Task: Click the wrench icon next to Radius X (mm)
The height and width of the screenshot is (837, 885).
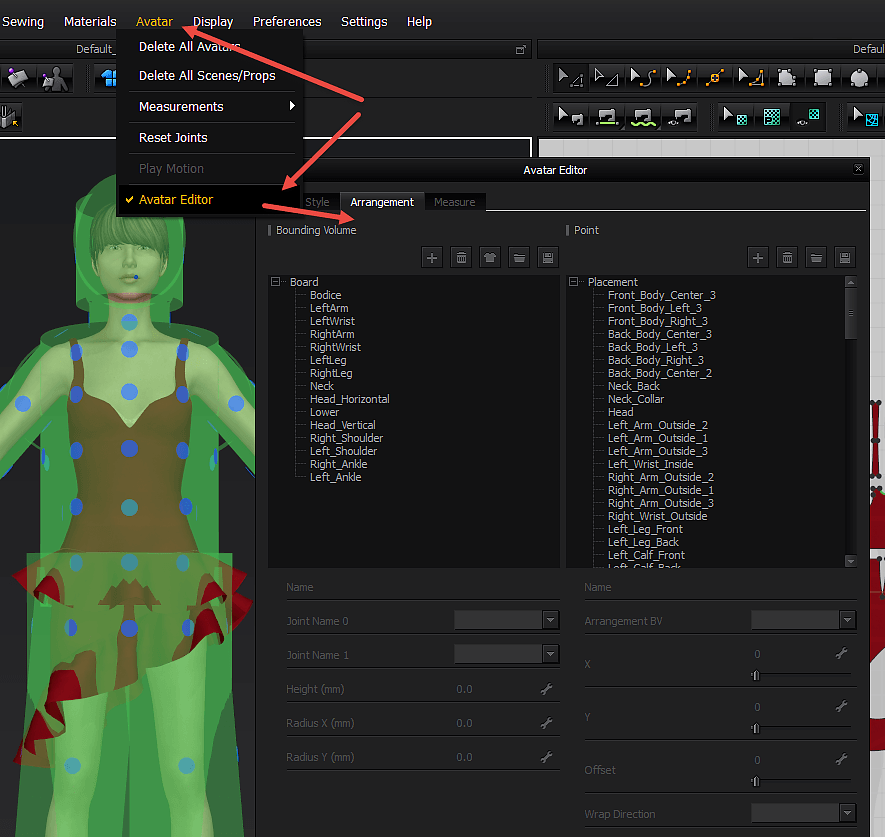Action: tap(546, 722)
